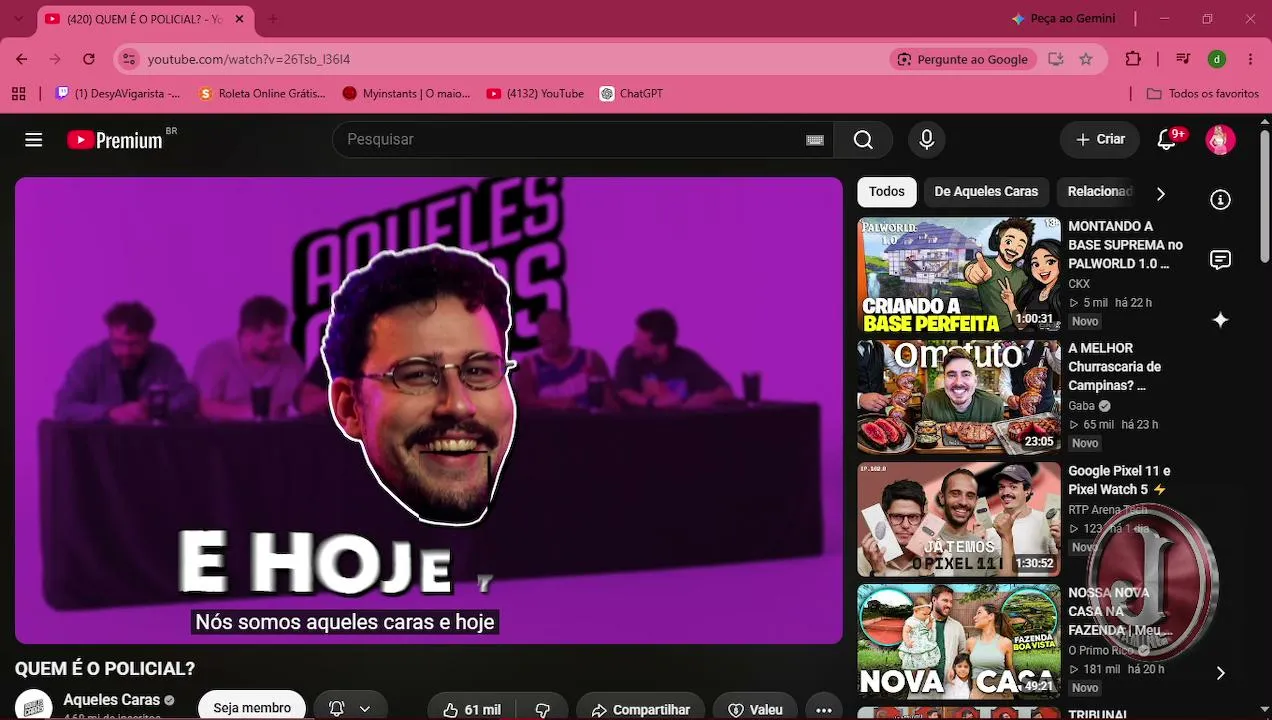Image resolution: width=1272 pixels, height=720 pixels.
Task: Select the Todos filter chip
Action: [886, 191]
